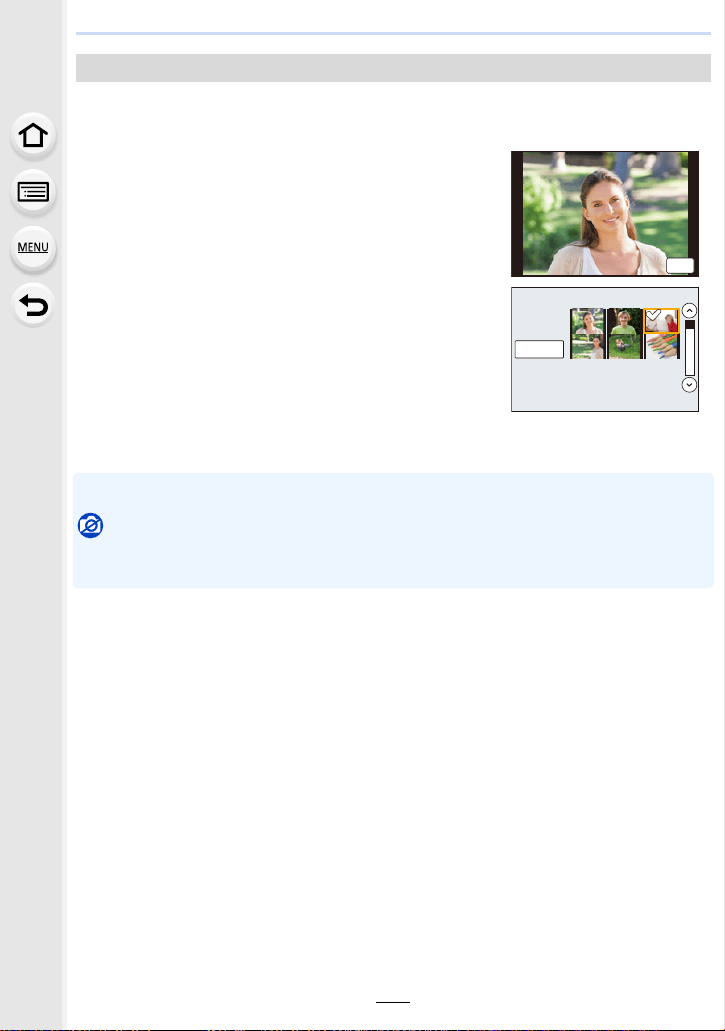Open the MENU icon button

(x=33, y=248)
